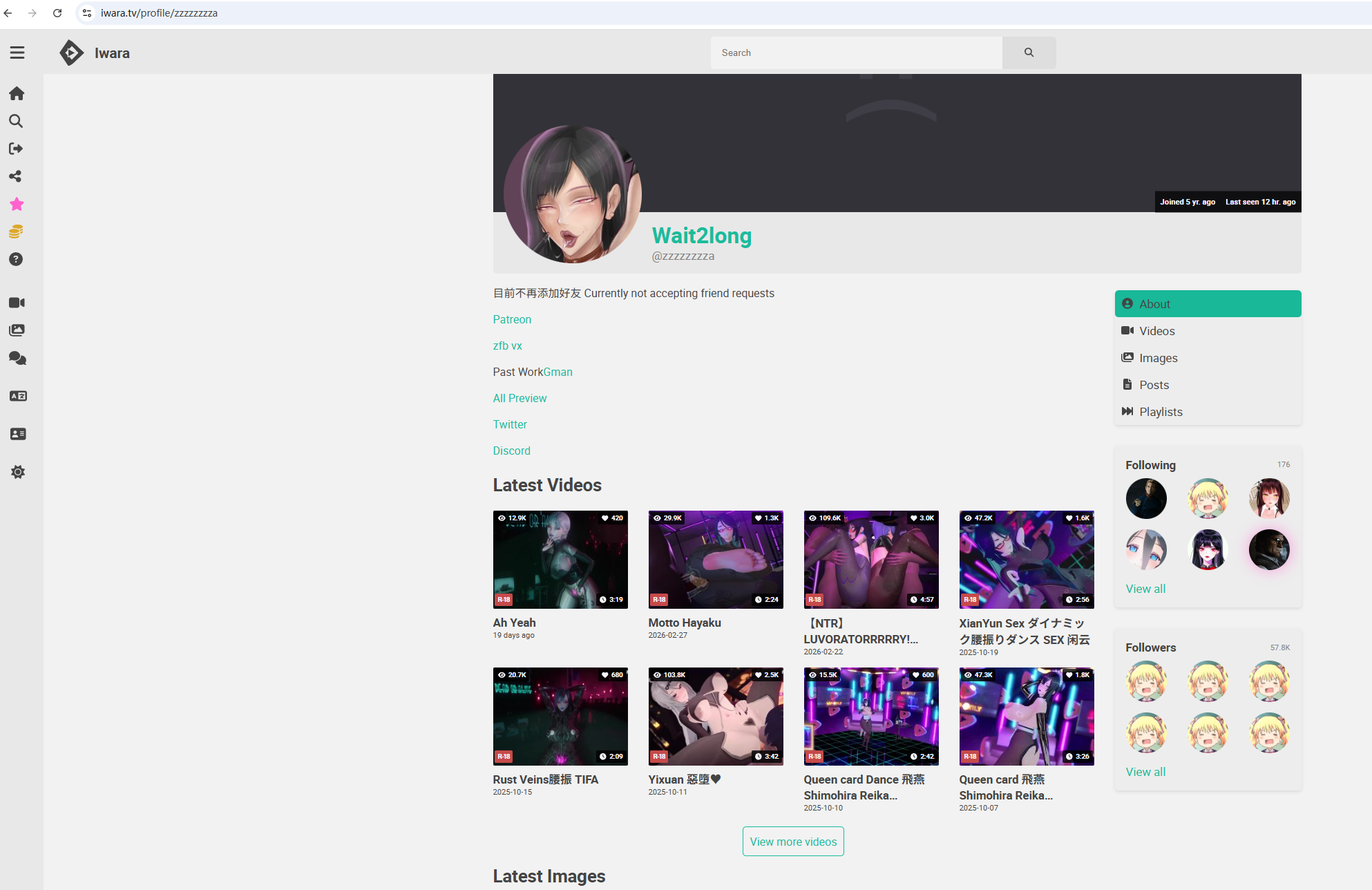Viewport: 1372px width, 890px height.
Task: Click the chat bubbles forum icon
Action: 17,358
